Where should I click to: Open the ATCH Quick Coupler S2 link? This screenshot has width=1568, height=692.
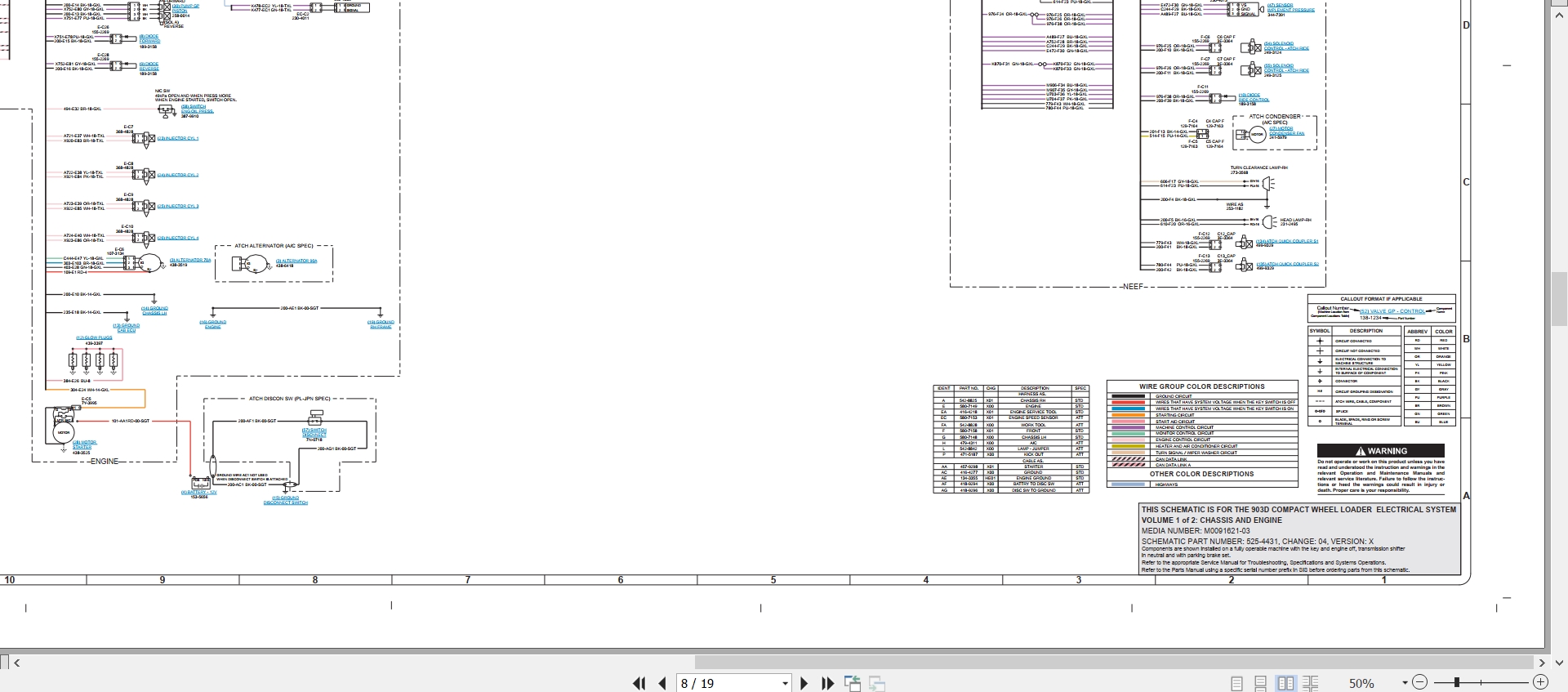[x=1287, y=264]
